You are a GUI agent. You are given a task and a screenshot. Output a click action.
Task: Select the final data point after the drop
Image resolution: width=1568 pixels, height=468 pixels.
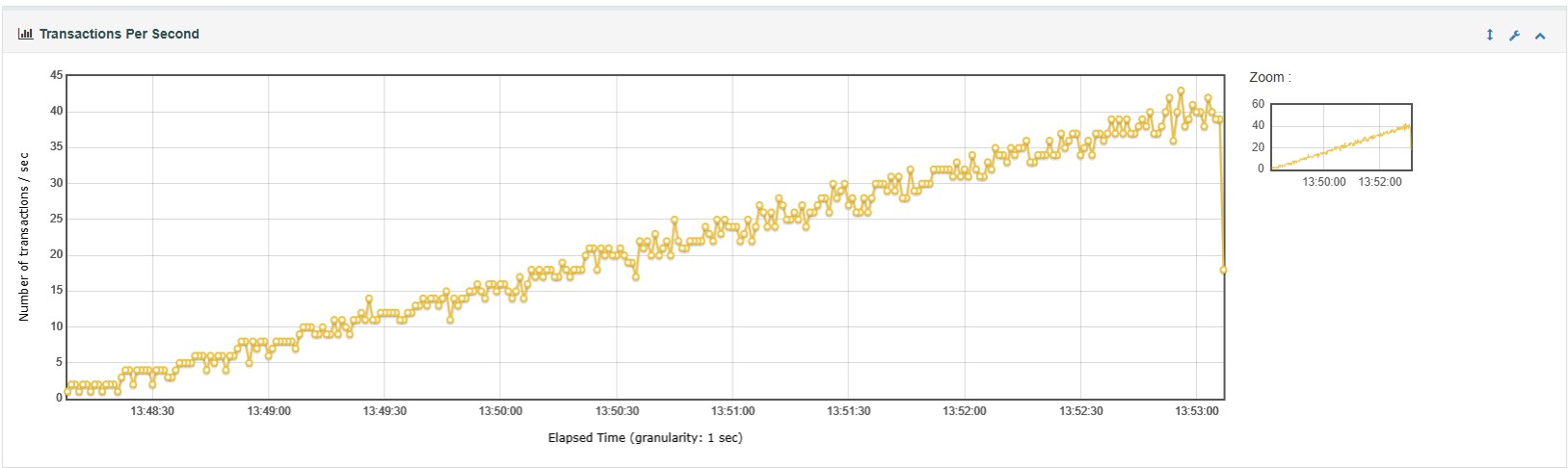click(x=1224, y=271)
